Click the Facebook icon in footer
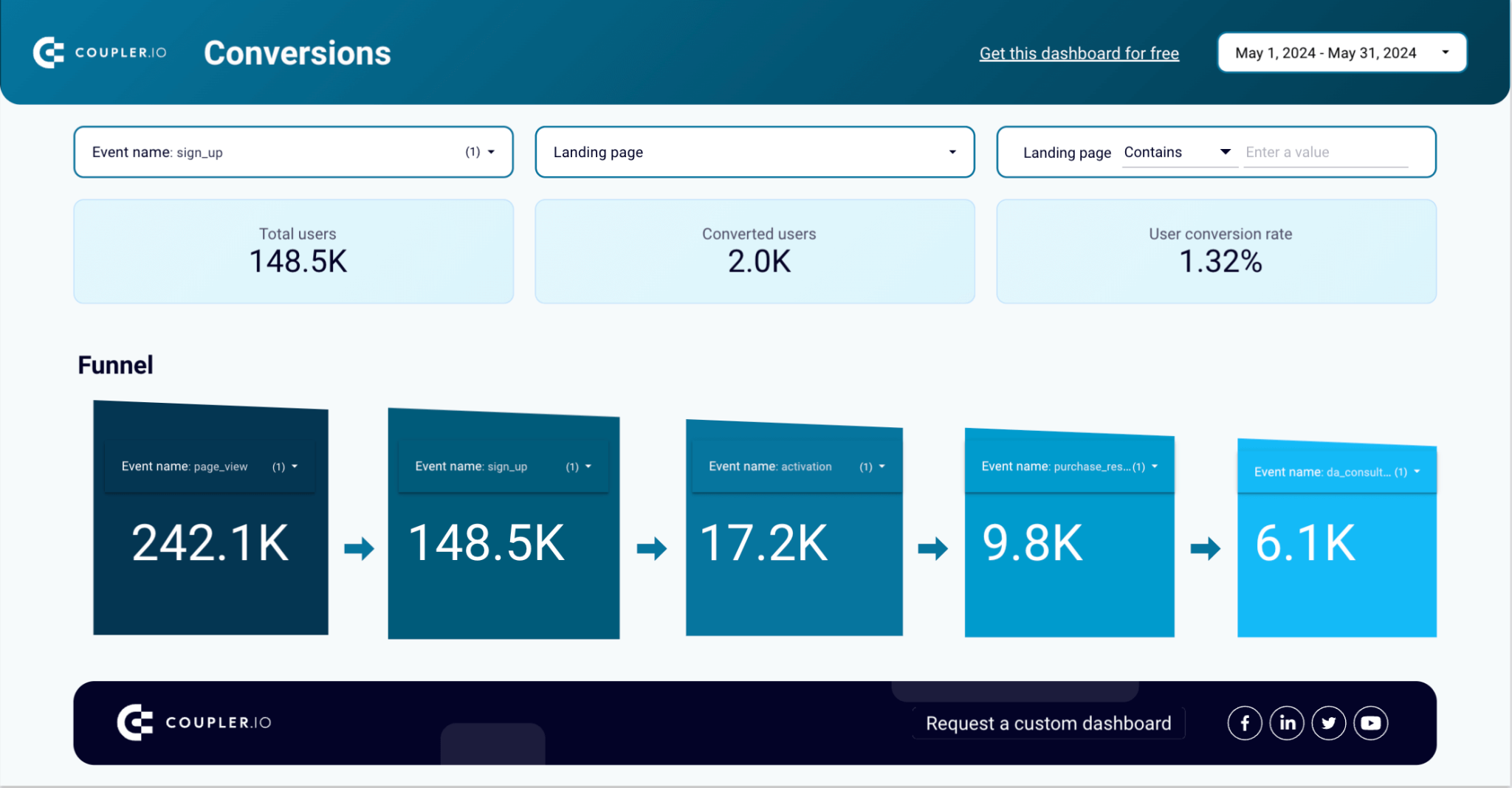 click(x=1245, y=723)
